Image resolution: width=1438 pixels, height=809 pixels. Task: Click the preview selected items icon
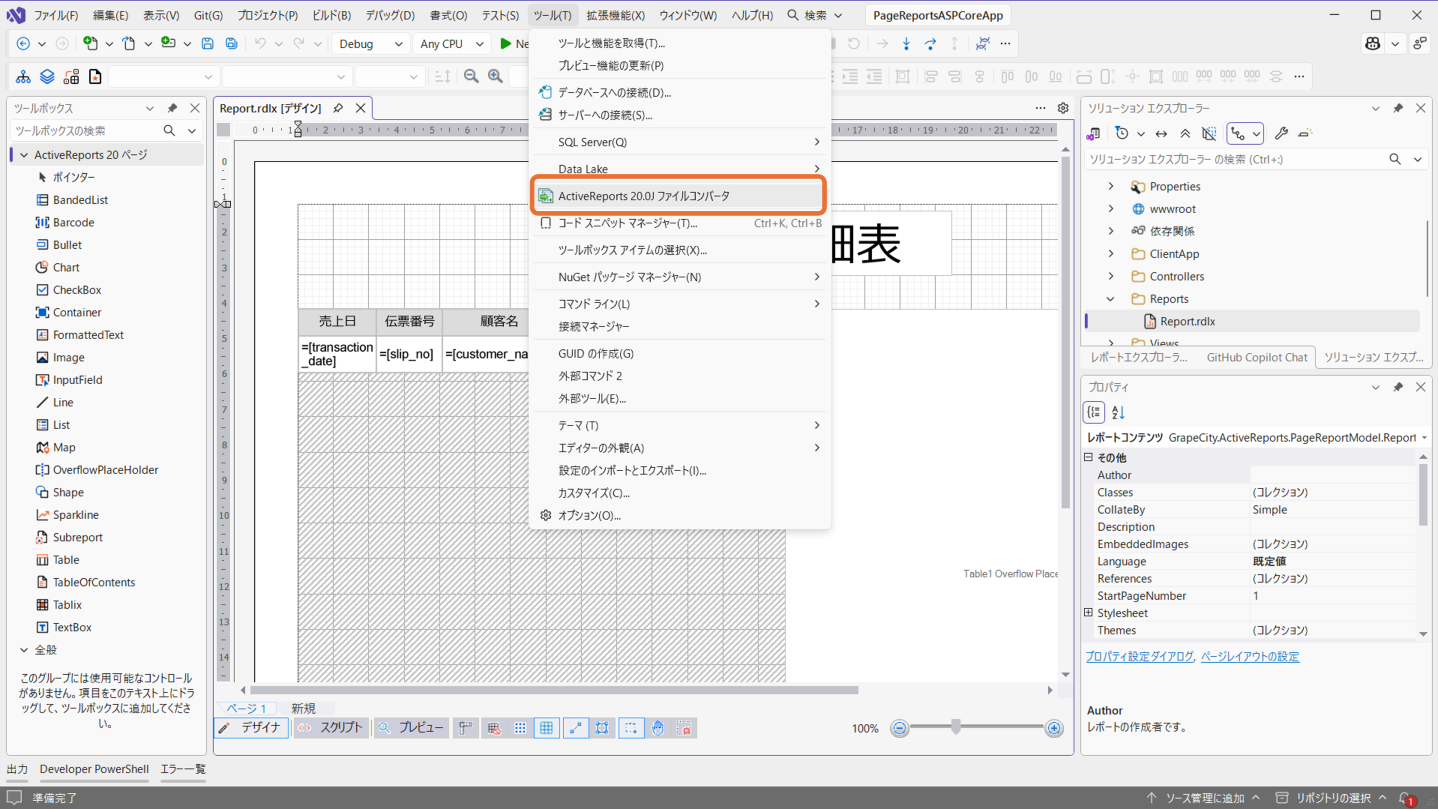point(1305,133)
